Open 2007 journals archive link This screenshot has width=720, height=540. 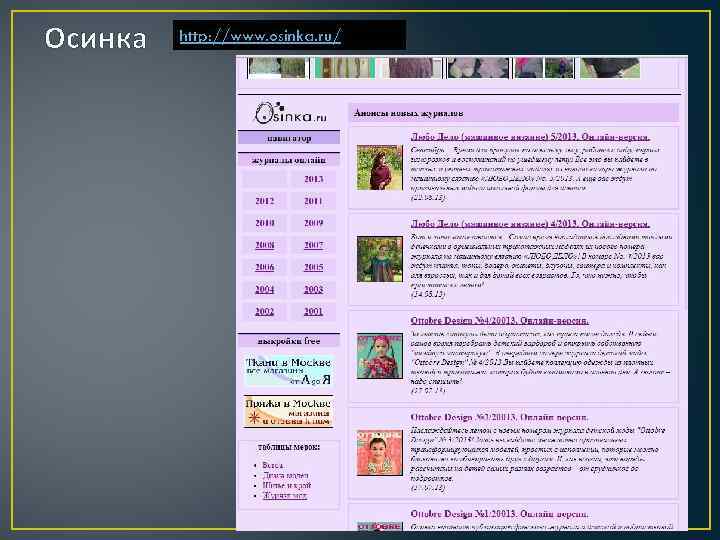(x=314, y=245)
